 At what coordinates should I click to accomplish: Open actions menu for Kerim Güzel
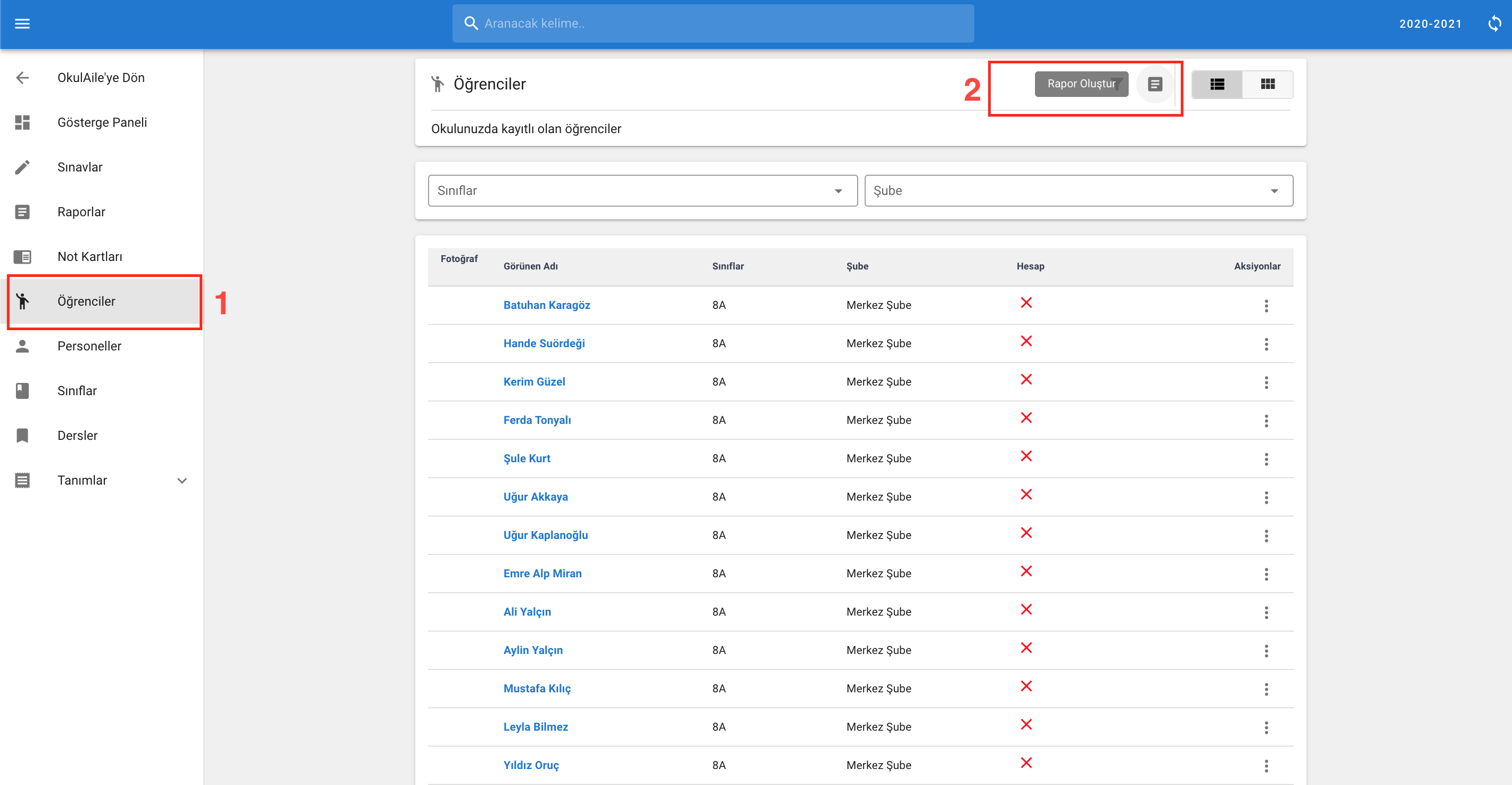pos(1266,382)
